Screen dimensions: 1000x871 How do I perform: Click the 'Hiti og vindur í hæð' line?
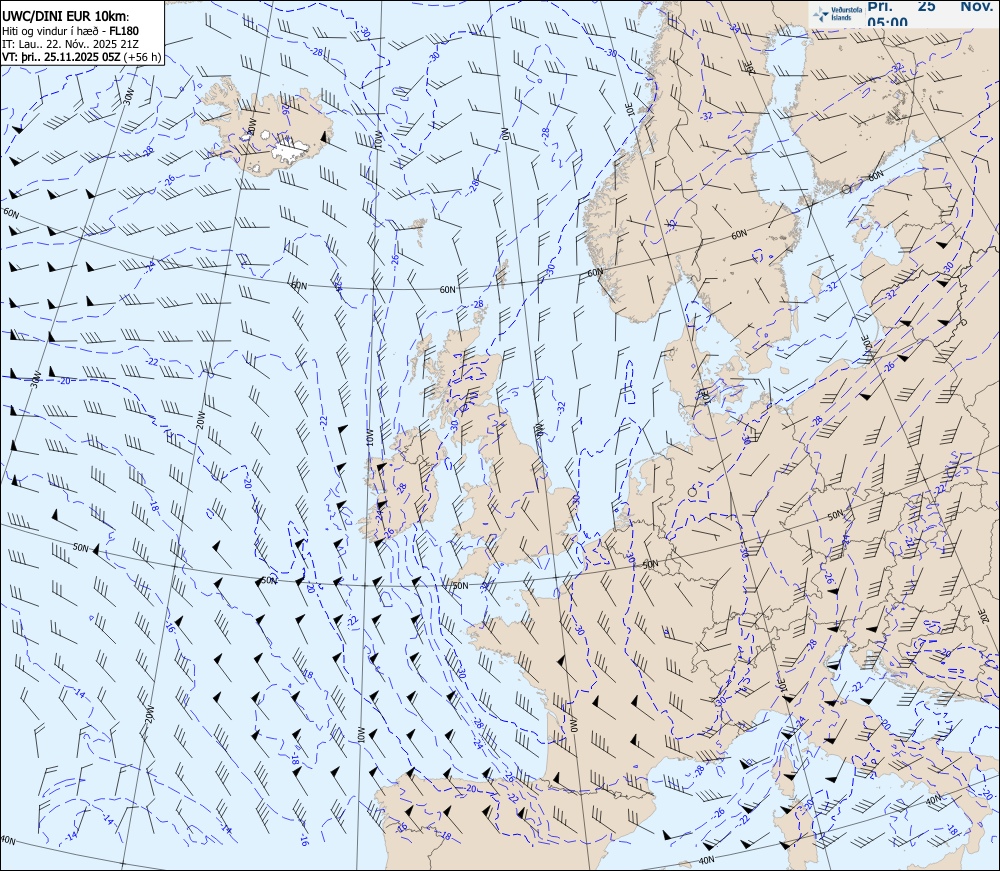tap(50, 31)
